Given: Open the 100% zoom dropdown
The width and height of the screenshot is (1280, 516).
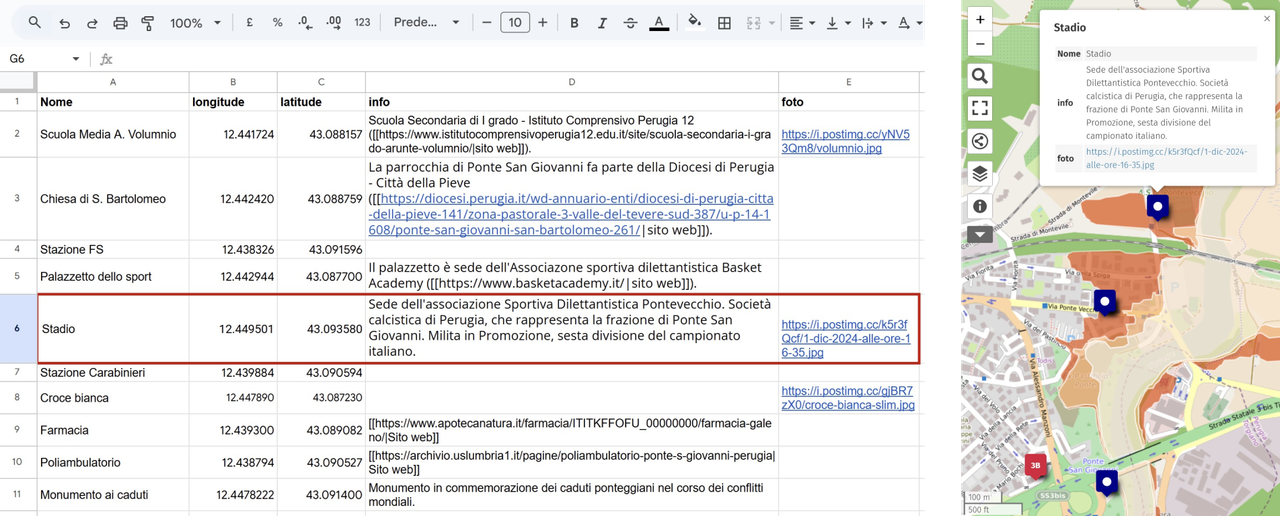Looking at the screenshot, I should pos(195,23).
